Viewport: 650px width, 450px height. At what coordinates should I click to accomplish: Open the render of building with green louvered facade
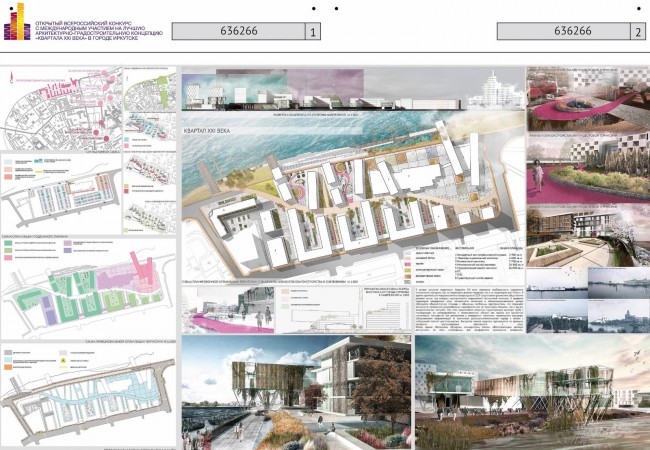tap(296, 392)
